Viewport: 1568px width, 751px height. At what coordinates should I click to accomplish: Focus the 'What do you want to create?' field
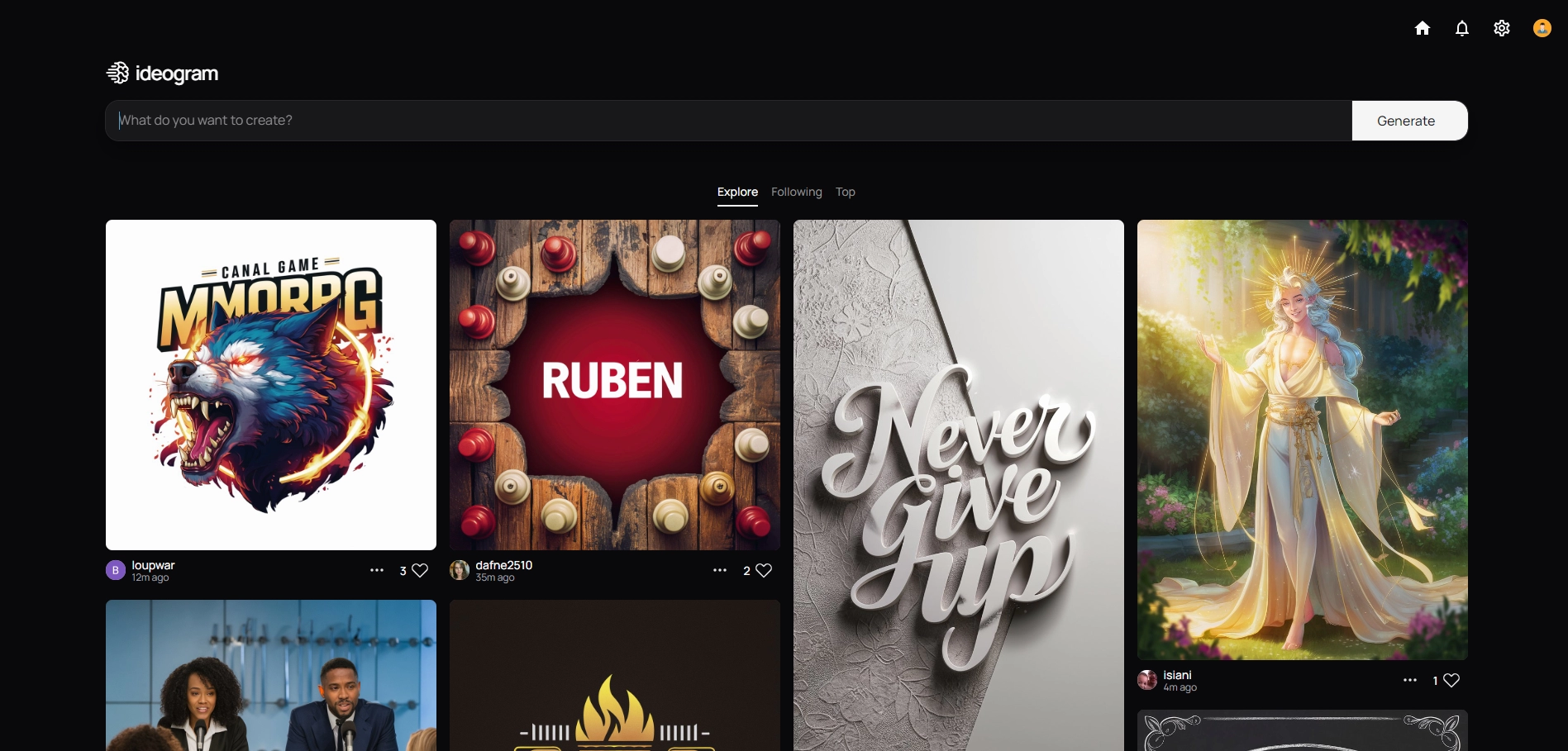click(x=727, y=121)
